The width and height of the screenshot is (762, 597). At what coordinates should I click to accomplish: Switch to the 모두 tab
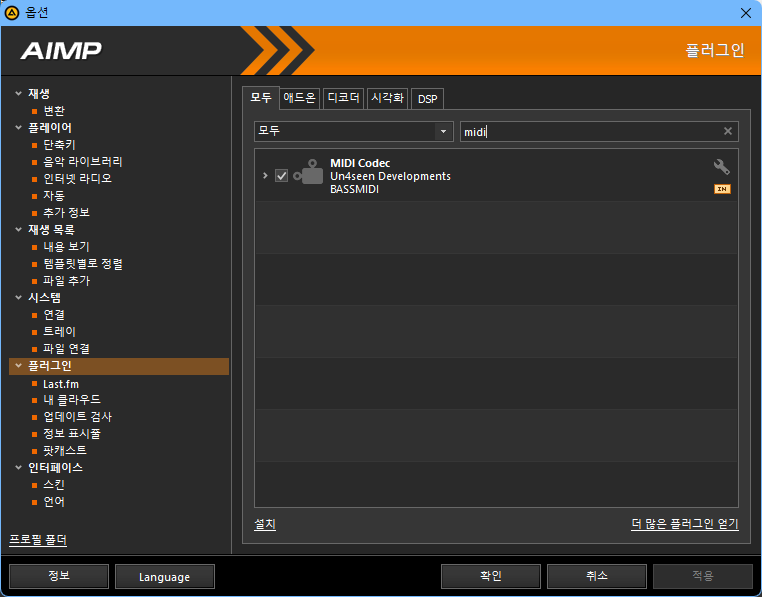point(260,98)
